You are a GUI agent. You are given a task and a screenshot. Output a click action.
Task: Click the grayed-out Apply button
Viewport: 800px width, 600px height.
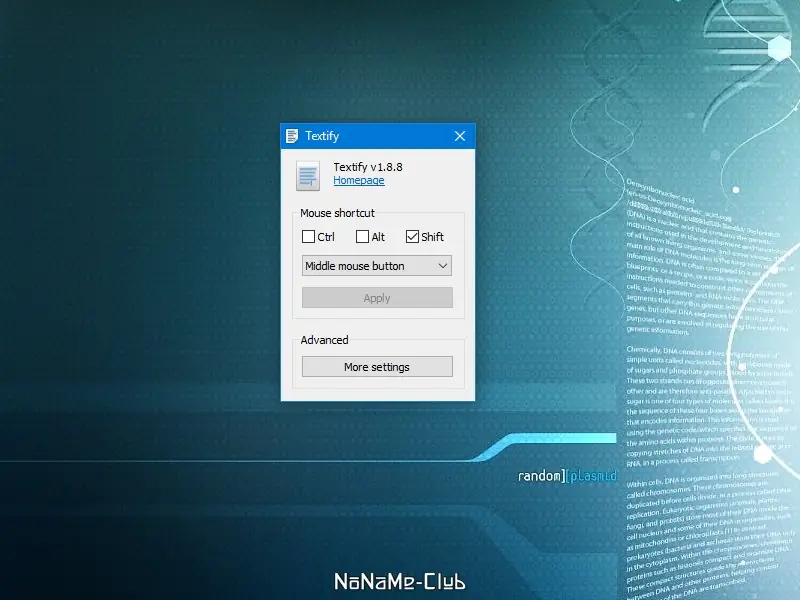(377, 298)
